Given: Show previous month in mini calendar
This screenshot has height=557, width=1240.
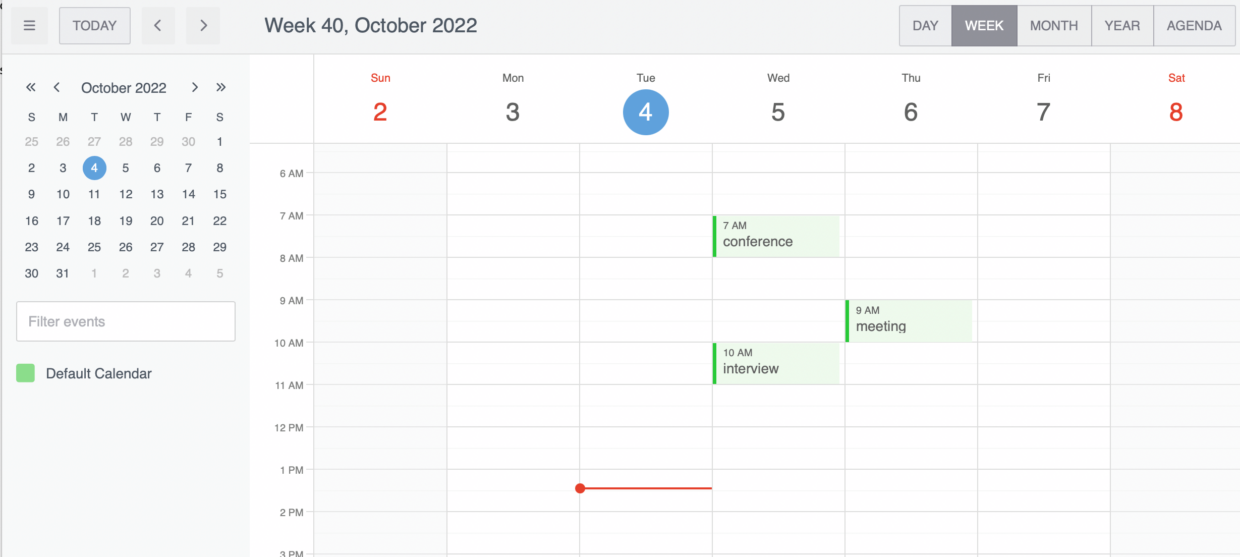Looking at the screenshot, I should click(x=57, y=88).
